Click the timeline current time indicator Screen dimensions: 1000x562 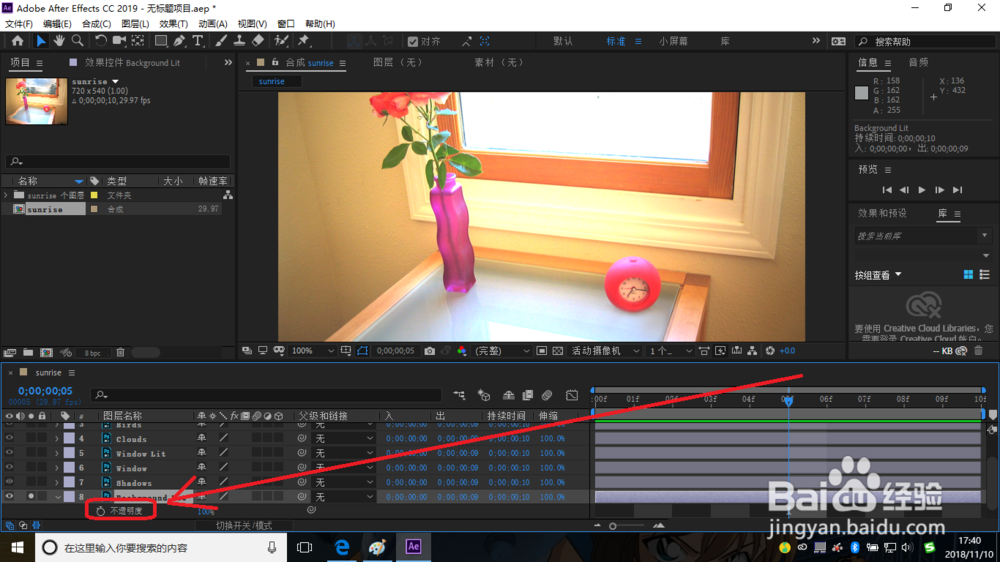click(788, 401)
